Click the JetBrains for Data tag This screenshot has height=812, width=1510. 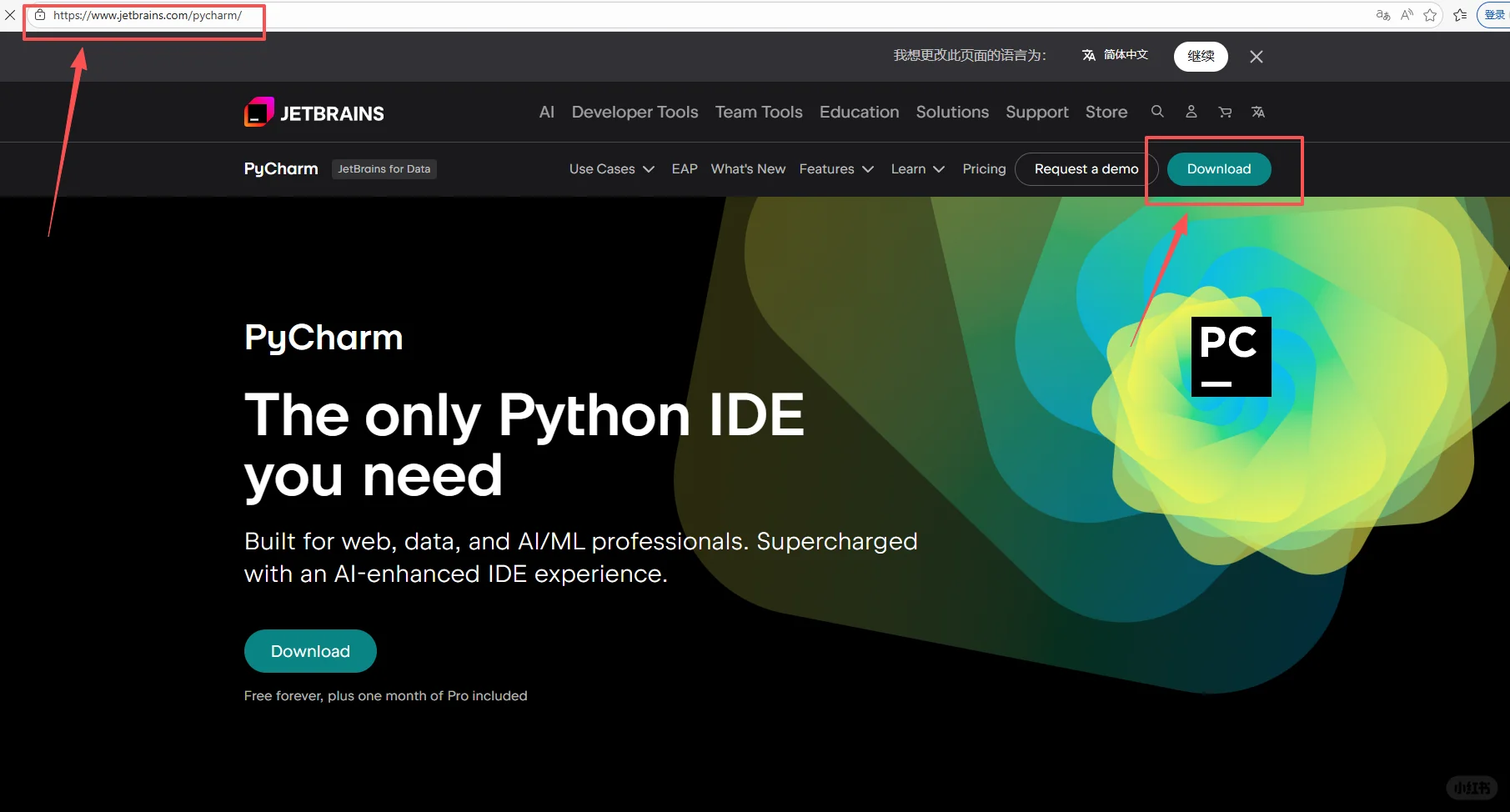tap(384, 169)
